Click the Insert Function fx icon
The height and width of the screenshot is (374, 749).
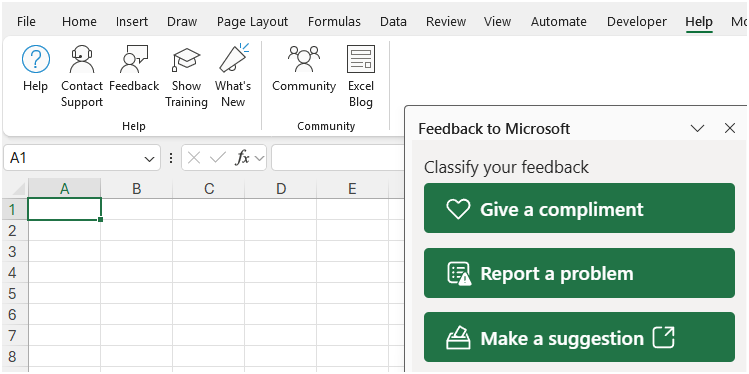(x=243, y=158)
